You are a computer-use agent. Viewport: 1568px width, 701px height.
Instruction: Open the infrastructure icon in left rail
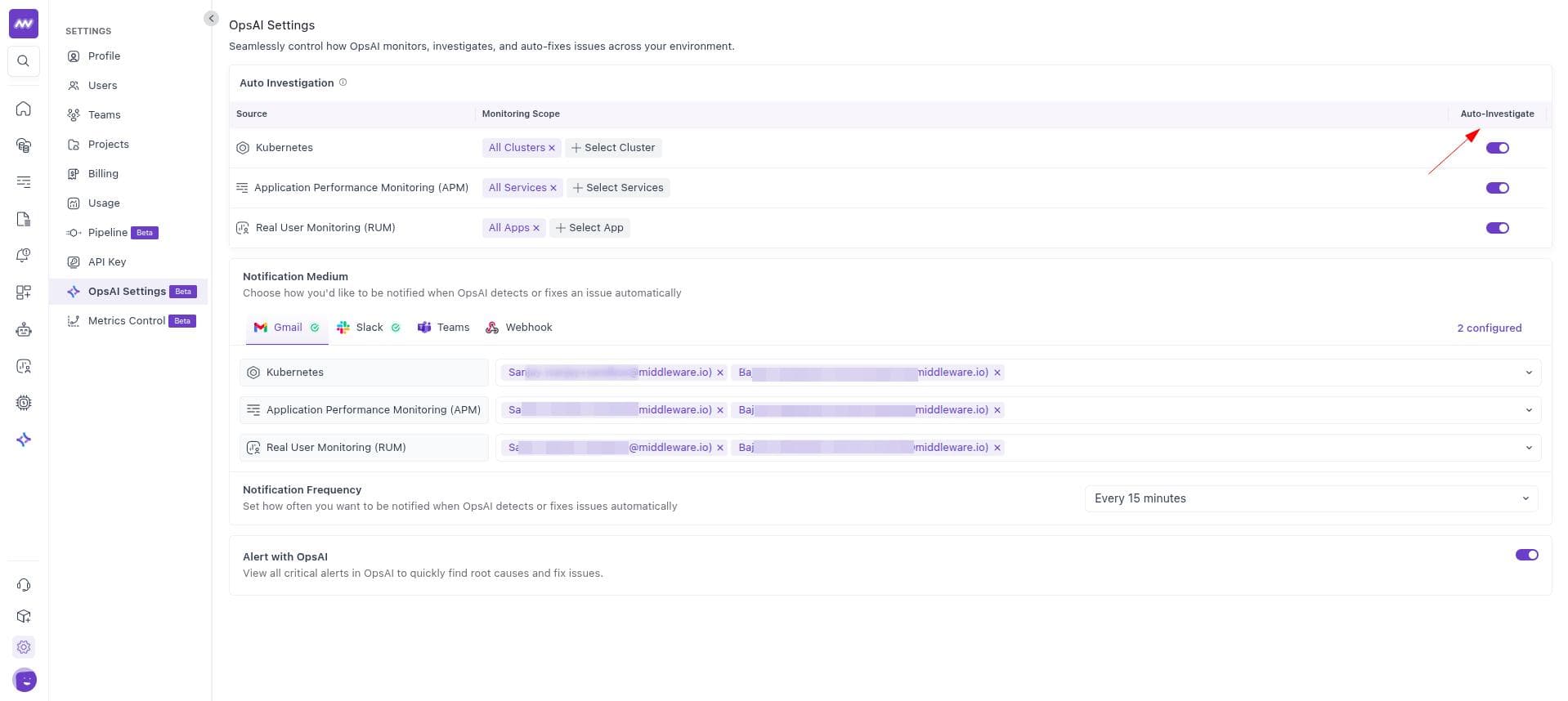tap(24, 145)
